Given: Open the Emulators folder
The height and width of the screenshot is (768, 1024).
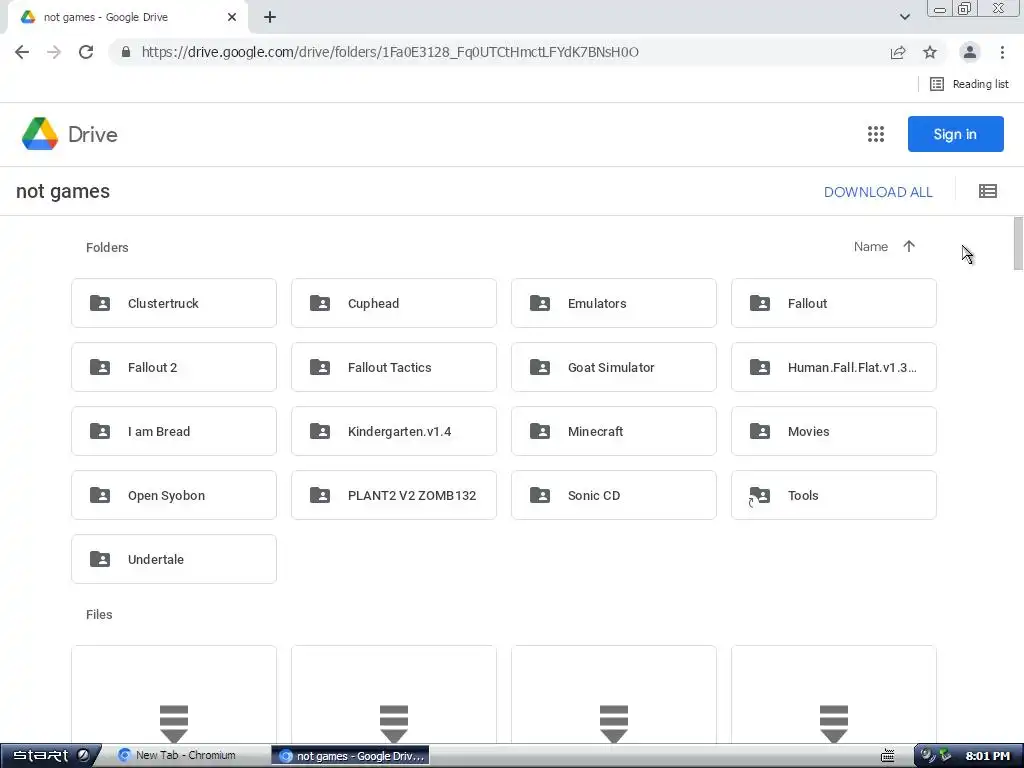Looking at the screenshot, I should tap(614, 303).
